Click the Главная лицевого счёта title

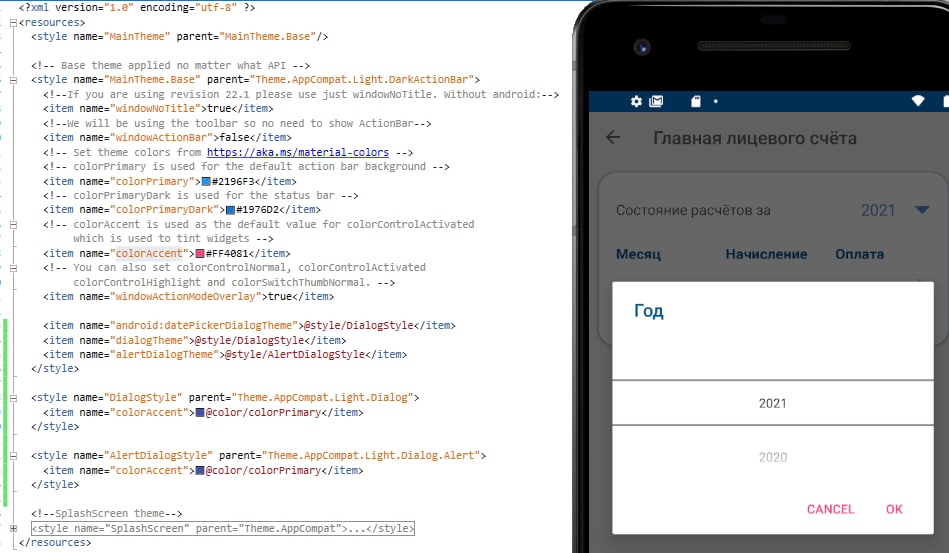[755, 138]
